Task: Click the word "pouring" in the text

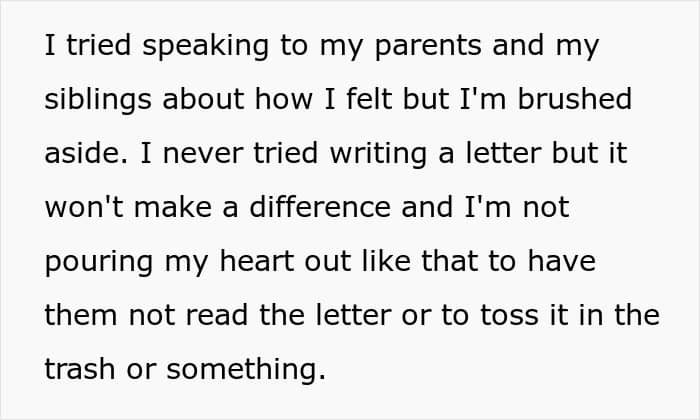Action: coord(97,262)
